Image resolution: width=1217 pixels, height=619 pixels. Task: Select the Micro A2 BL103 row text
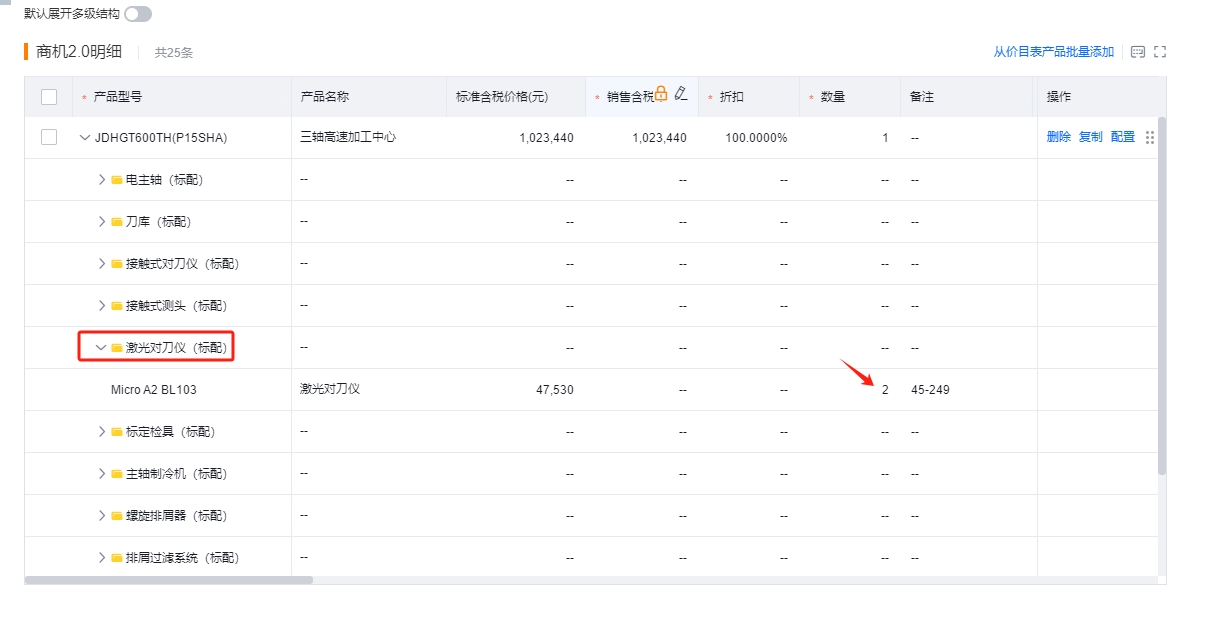point(154,390)
